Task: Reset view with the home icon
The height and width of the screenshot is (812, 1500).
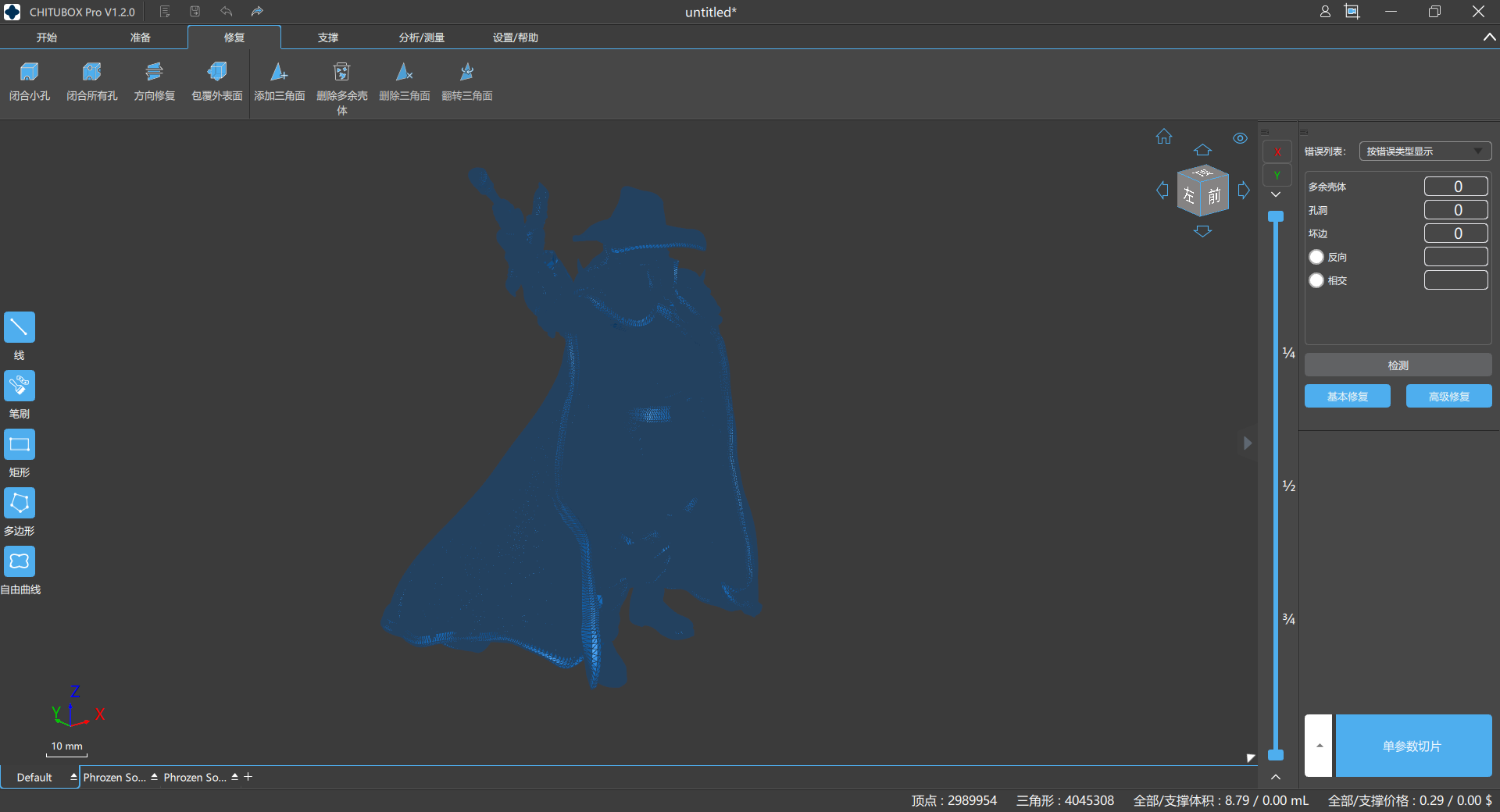Action: 1164,137
